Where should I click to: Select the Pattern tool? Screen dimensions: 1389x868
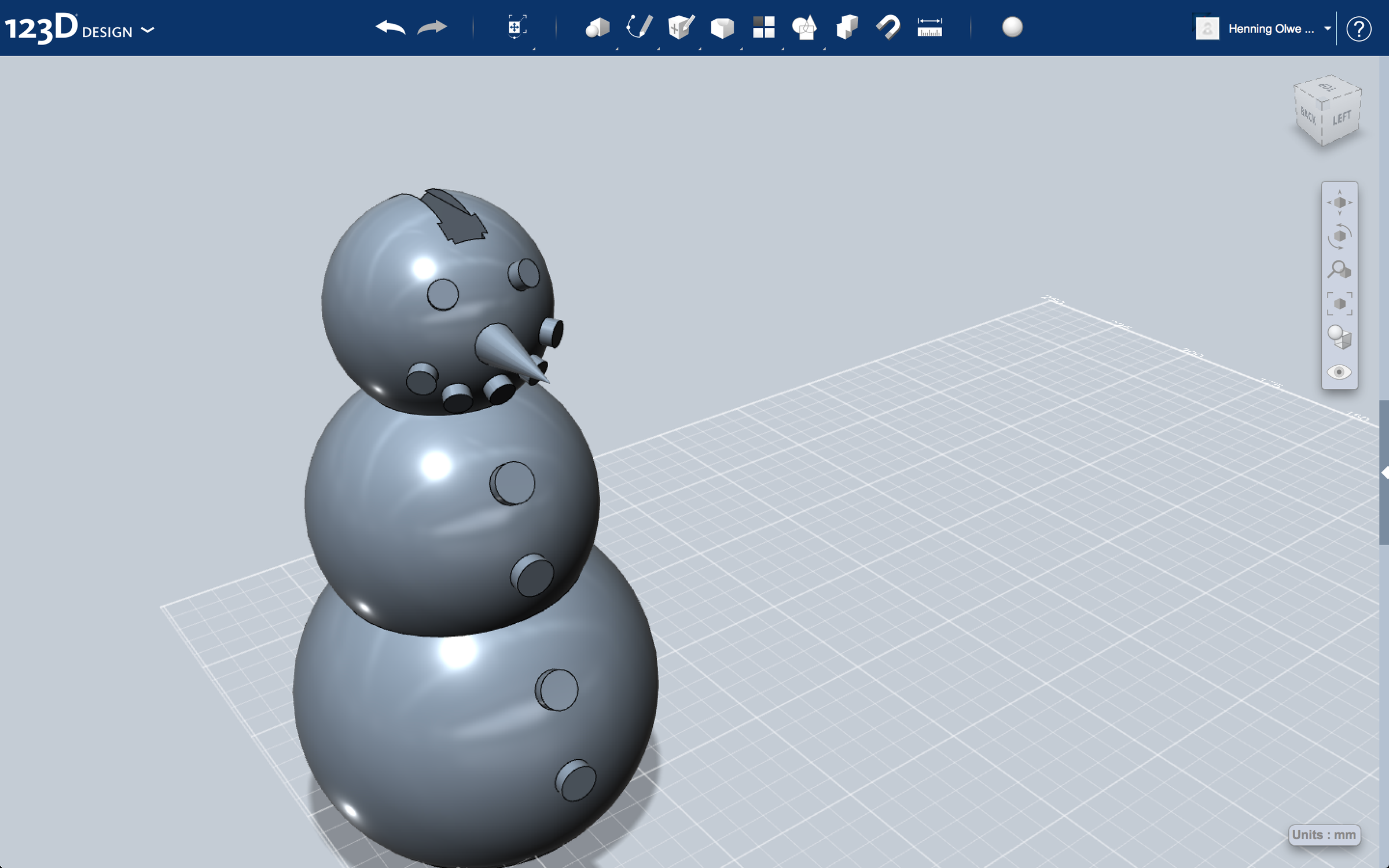763,27
